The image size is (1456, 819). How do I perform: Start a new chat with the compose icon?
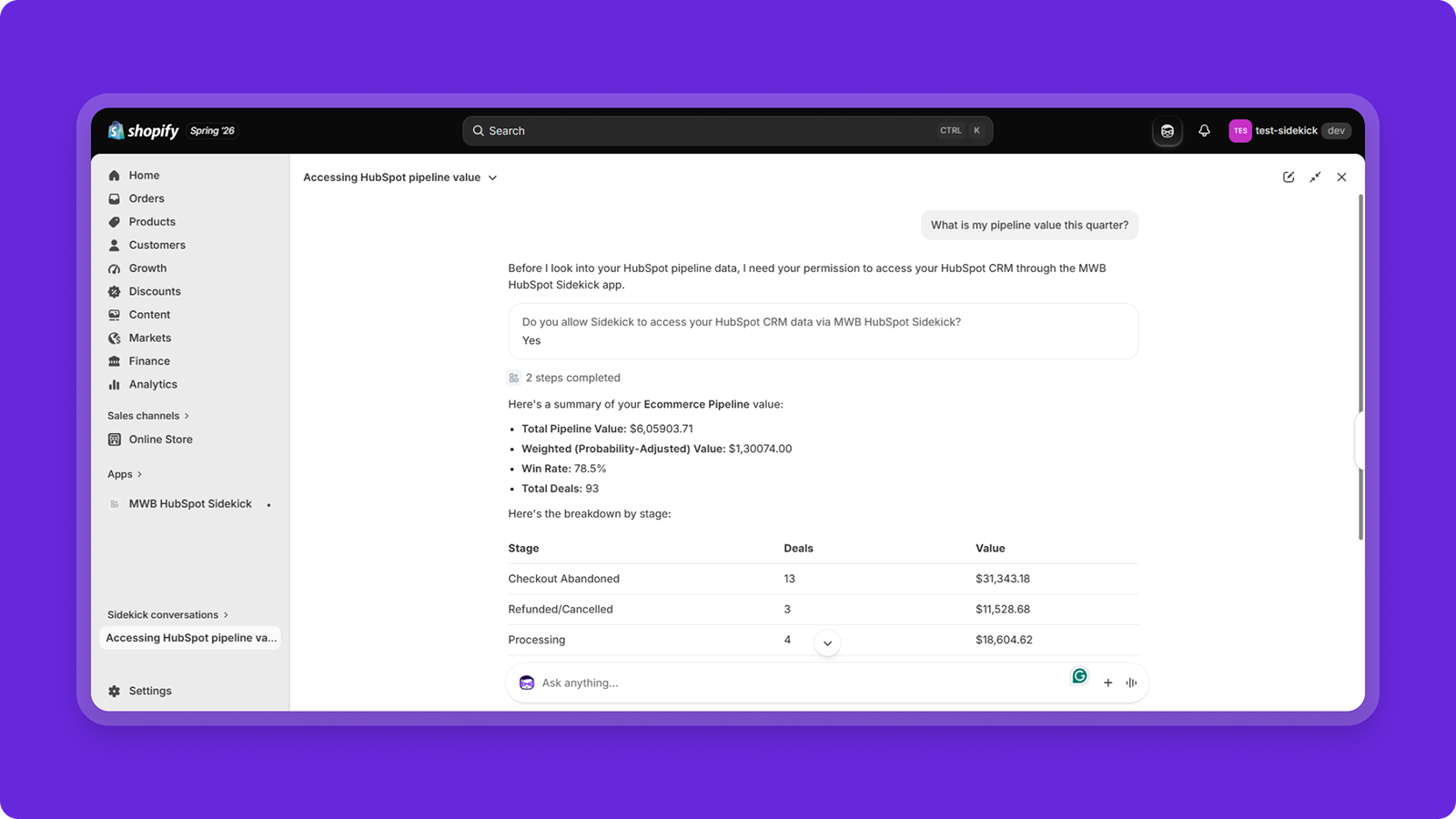tap(1289, 177)
